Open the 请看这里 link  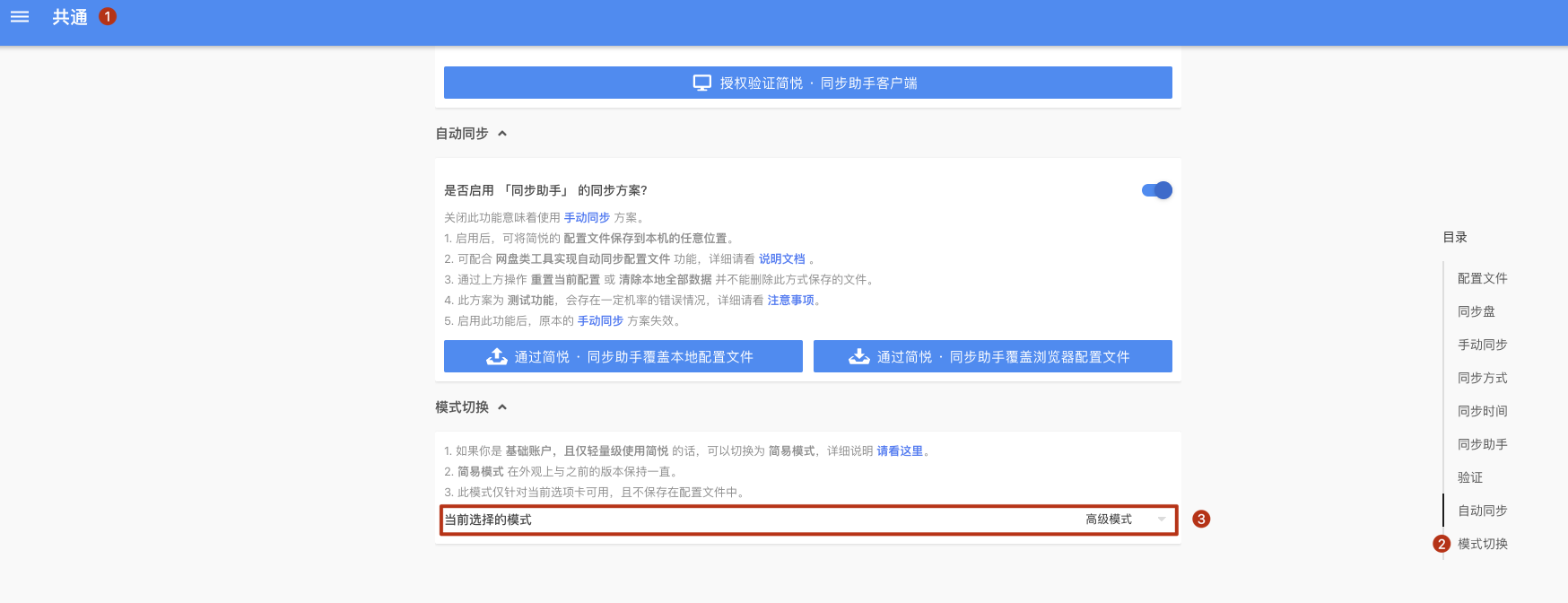click(900, 450)
